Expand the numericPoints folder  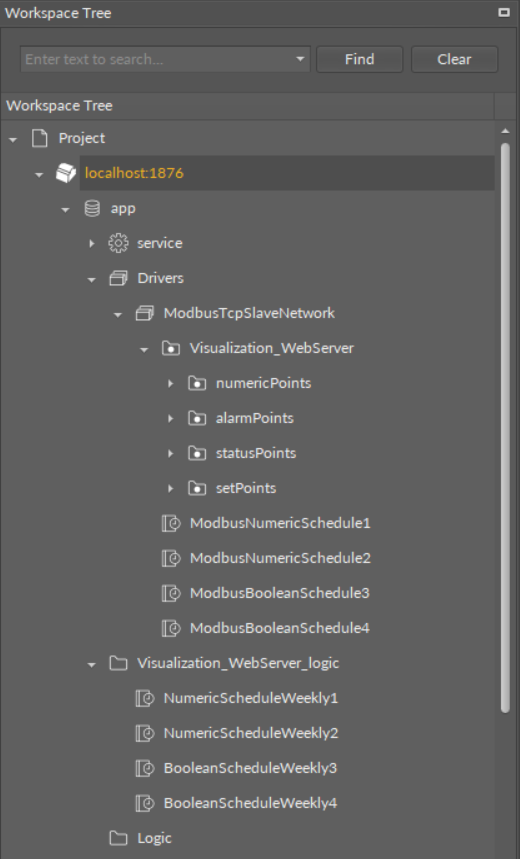(170, 383)
